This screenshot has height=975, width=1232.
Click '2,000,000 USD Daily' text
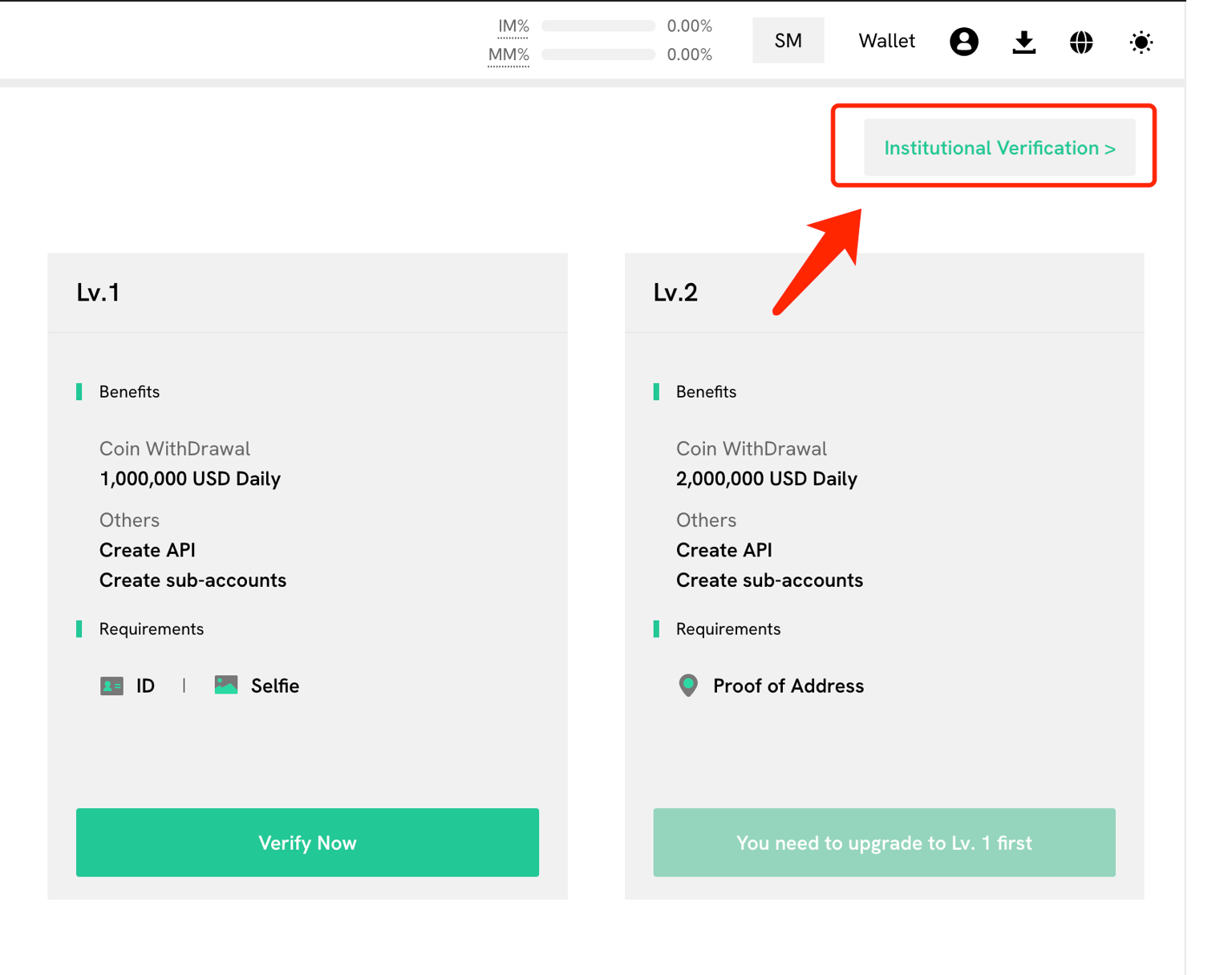click(767, 479)
